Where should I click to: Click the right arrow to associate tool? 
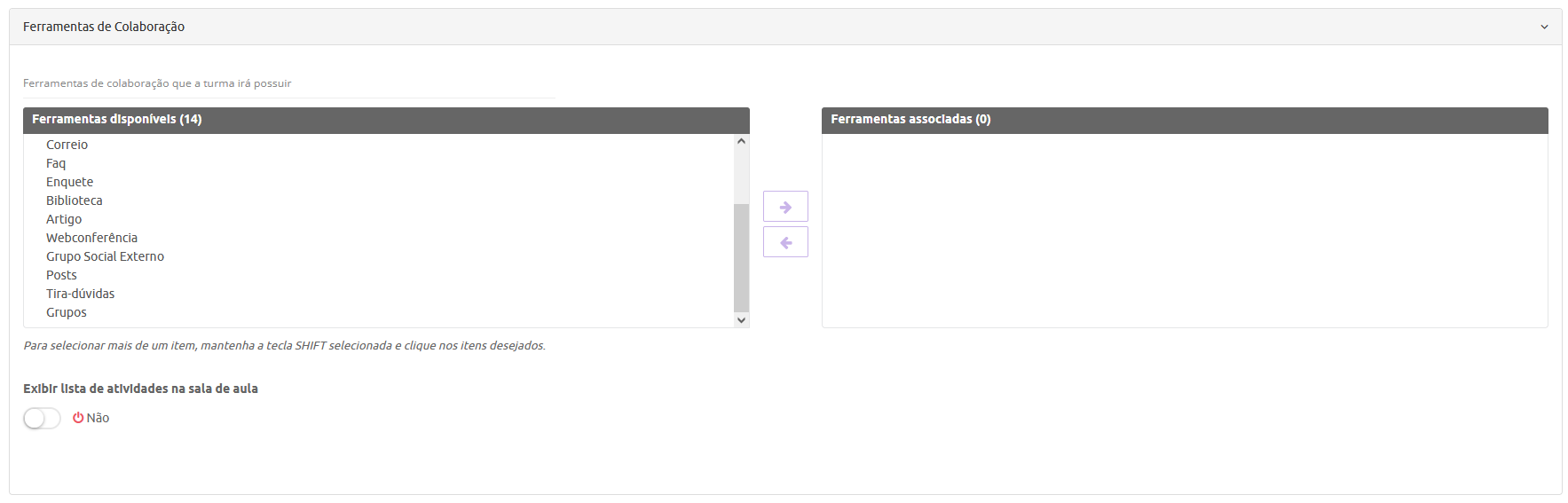[x=785, y=207]
